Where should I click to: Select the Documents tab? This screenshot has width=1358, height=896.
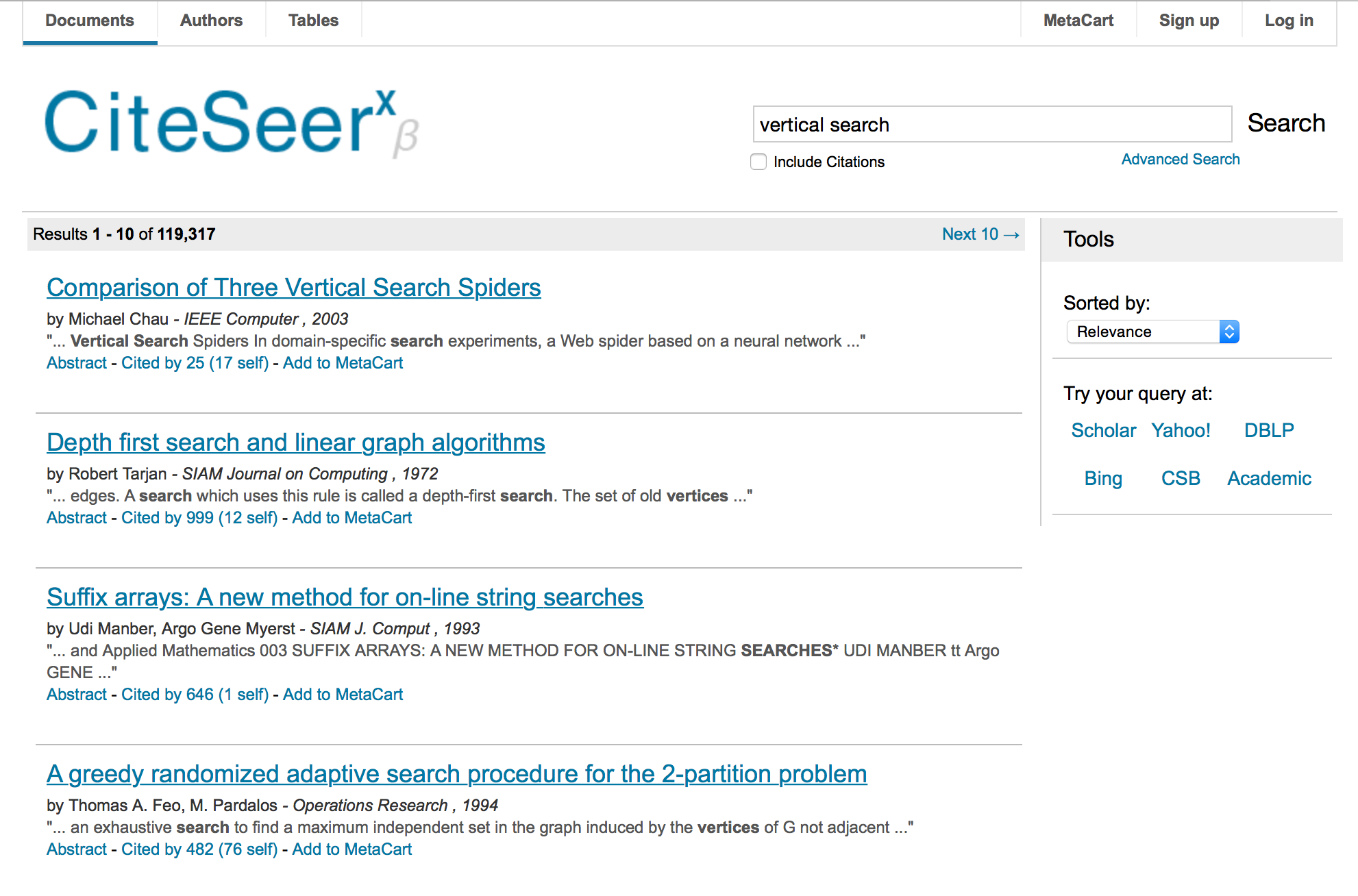click(x=90, y=21)
